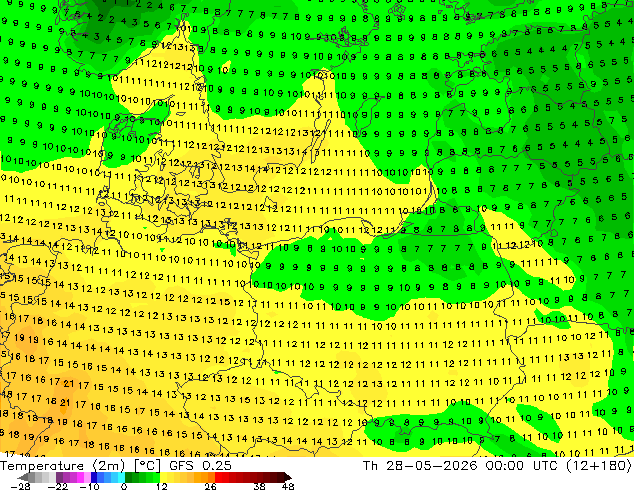Click the '48' label under the color scale
The width and height of the screenshot is (634, 490).
288,486
